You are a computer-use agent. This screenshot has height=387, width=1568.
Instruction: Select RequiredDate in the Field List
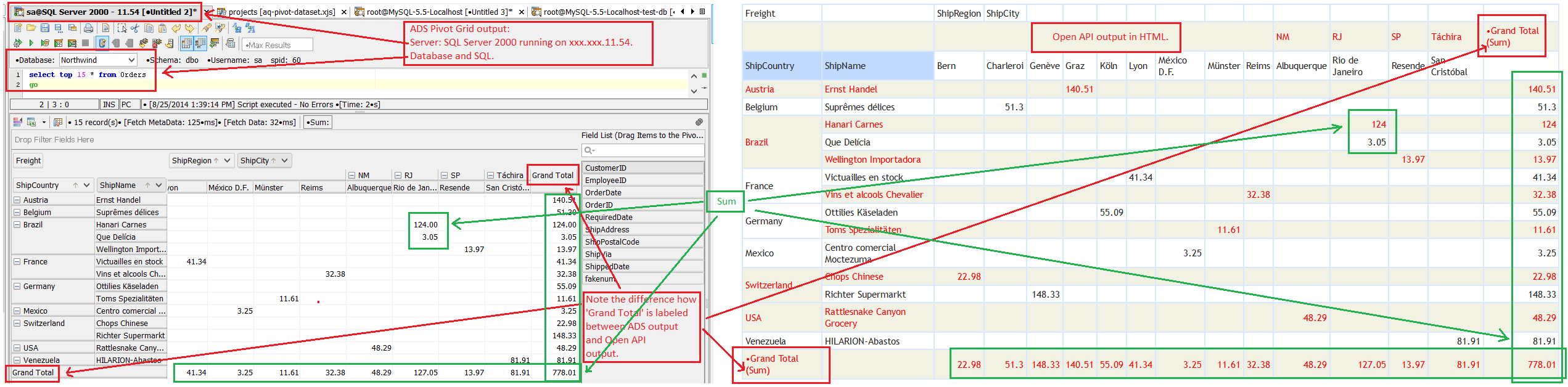[x=643, y=217]
